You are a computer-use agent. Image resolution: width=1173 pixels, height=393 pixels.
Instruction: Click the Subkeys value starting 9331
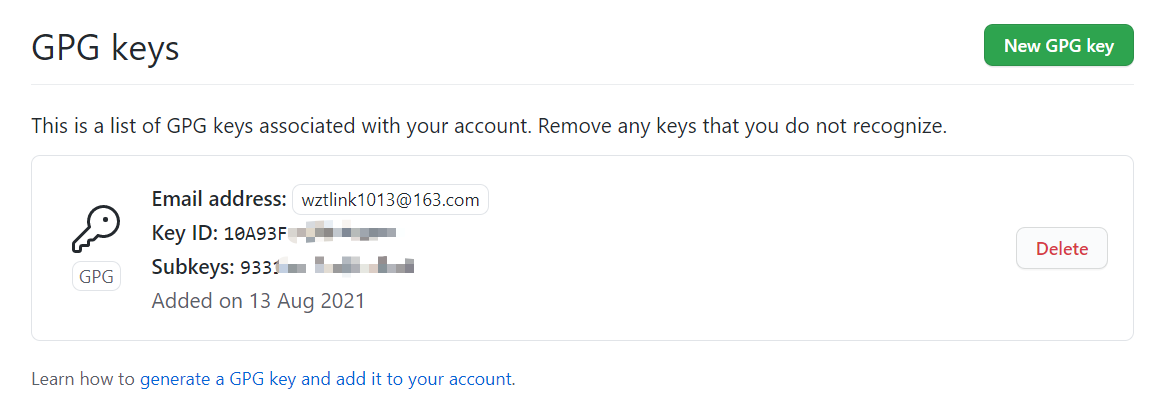click(x=259, y=267)
